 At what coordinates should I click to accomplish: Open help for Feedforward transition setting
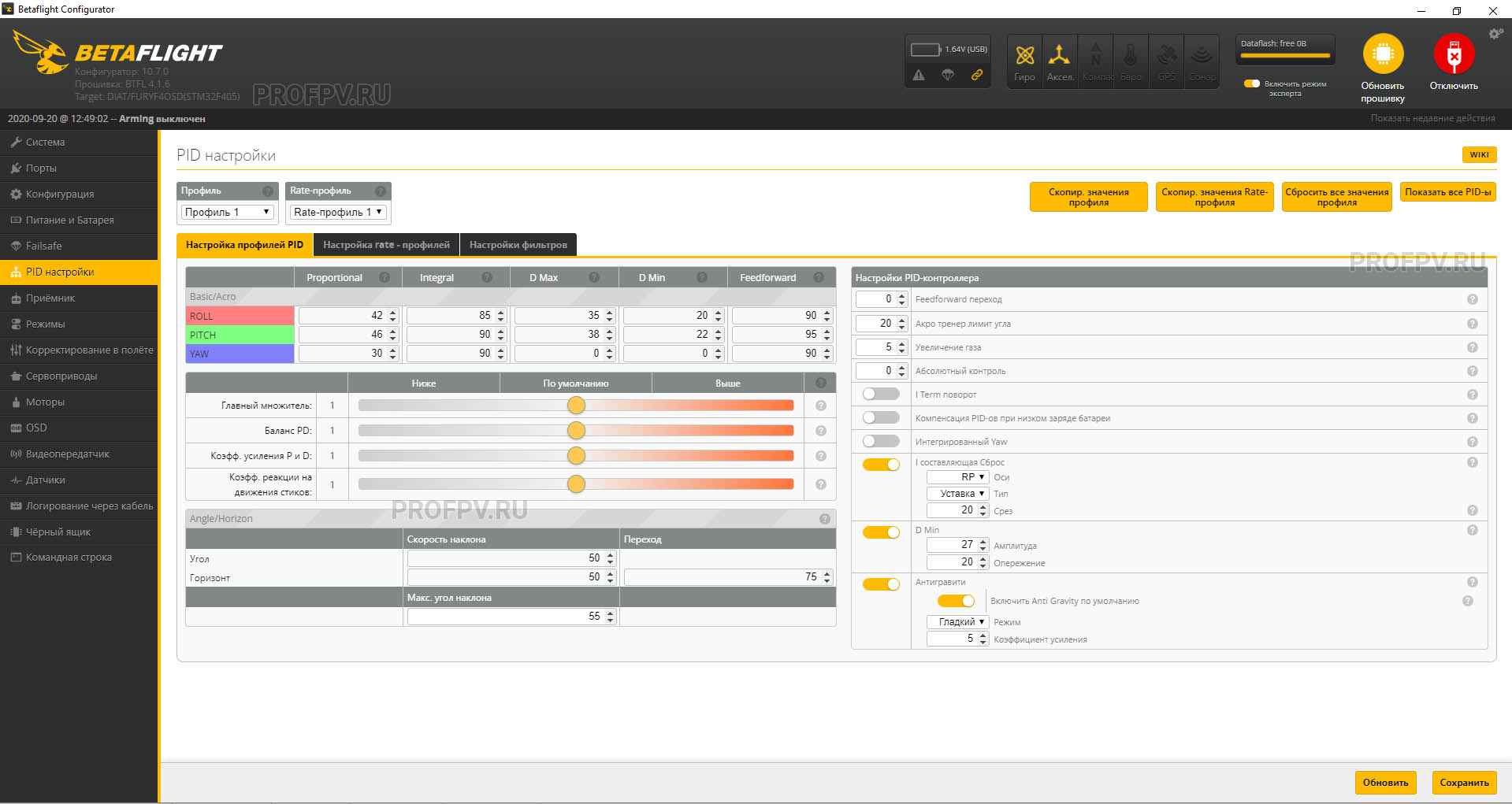click(x=1472, y=299)
